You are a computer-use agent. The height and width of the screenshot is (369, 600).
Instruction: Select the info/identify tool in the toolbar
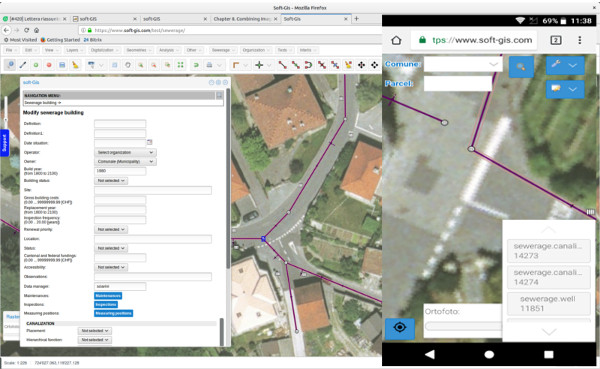tap(10, 65)
